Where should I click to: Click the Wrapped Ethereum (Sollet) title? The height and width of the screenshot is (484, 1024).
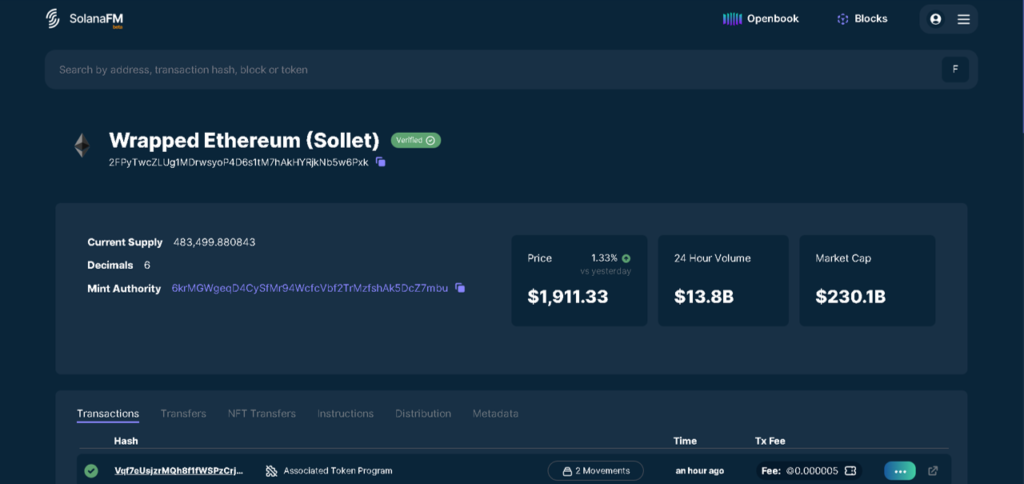[x=244, y=140]
